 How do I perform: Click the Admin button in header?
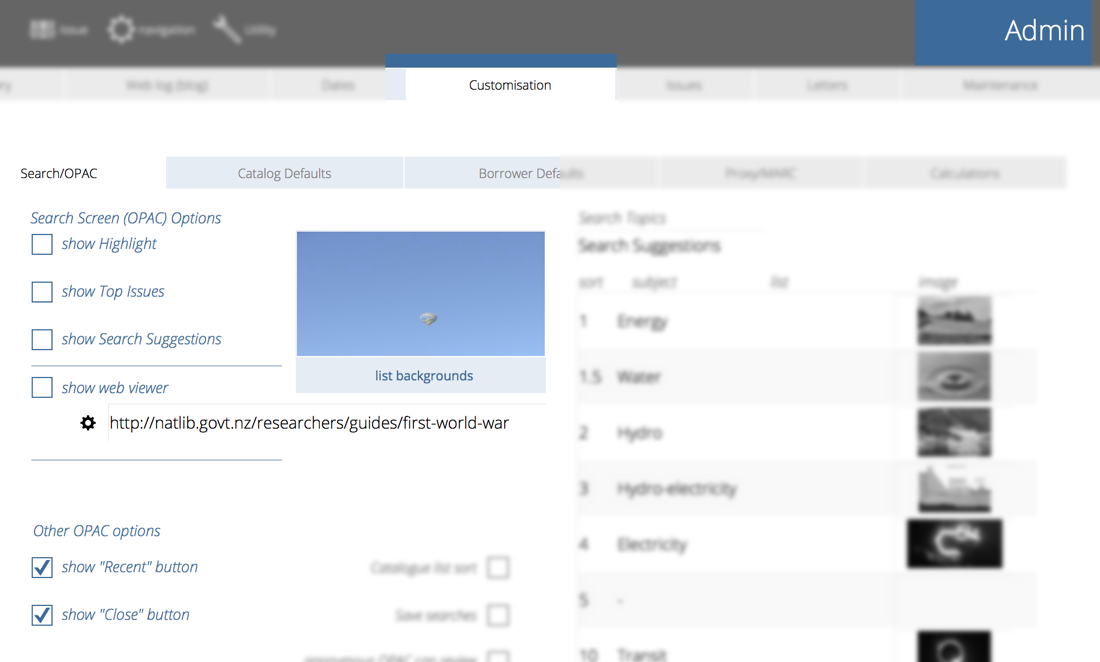(1005, 32)
